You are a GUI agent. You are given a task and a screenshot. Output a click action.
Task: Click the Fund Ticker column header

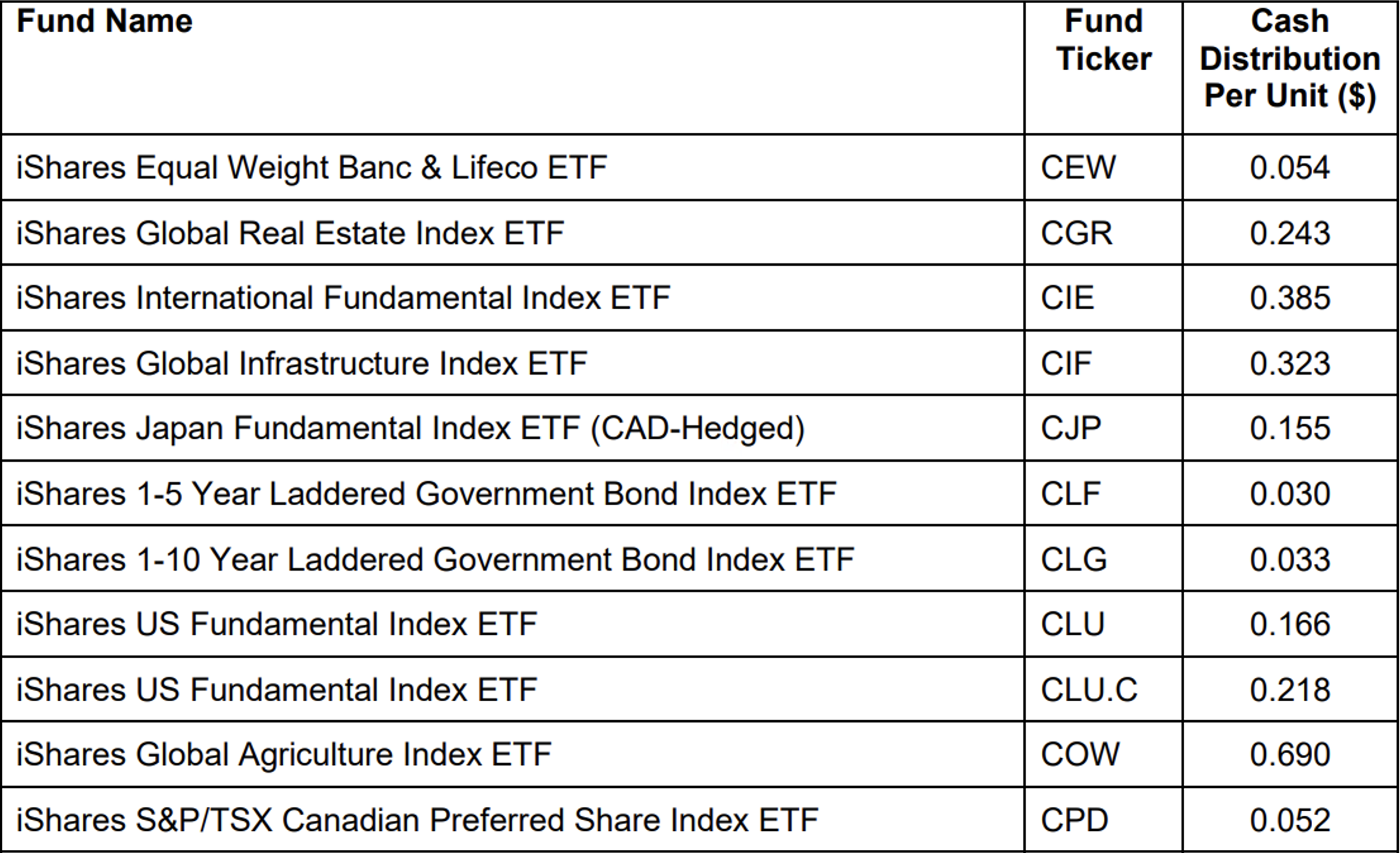[1103, 40]
